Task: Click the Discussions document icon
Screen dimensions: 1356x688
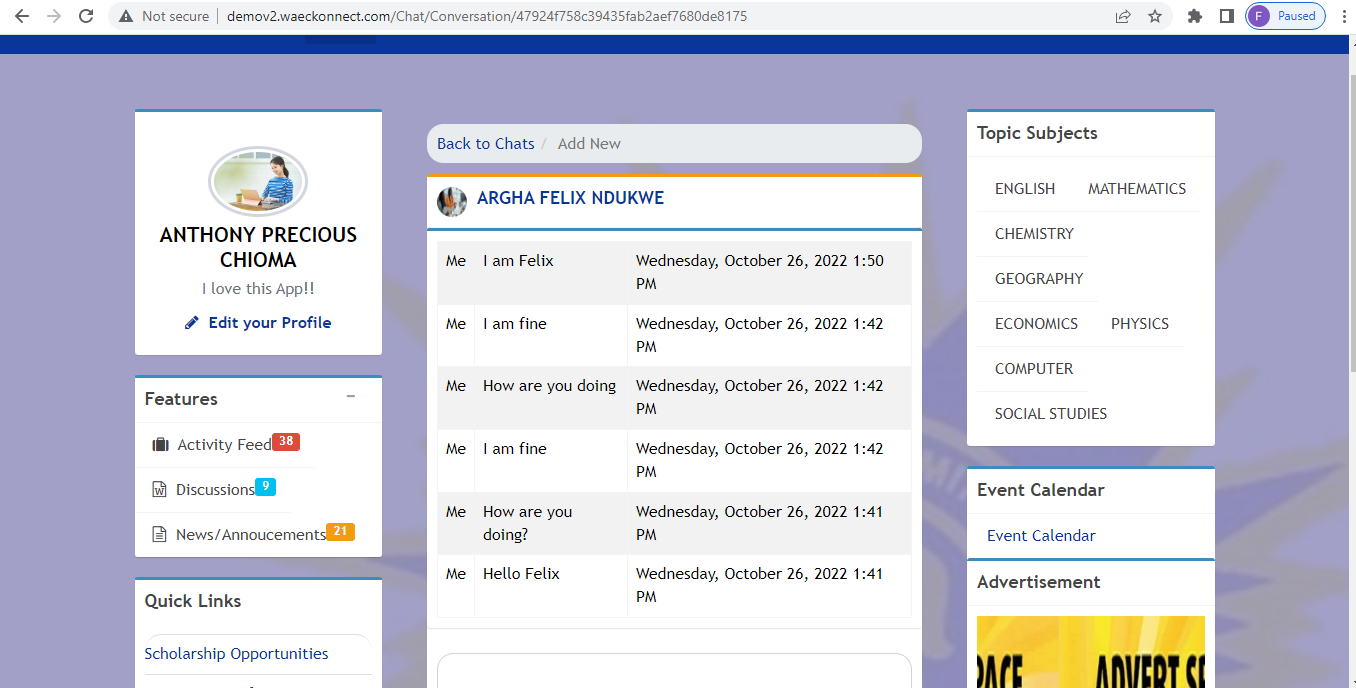Action: [159, 490]
